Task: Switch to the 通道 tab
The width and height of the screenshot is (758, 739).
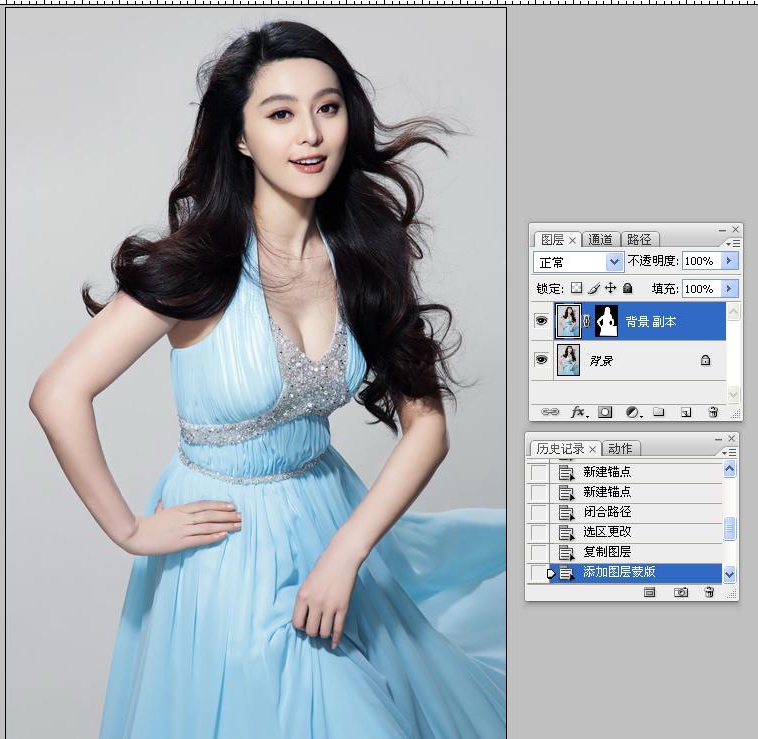Action: coord(601,240)
